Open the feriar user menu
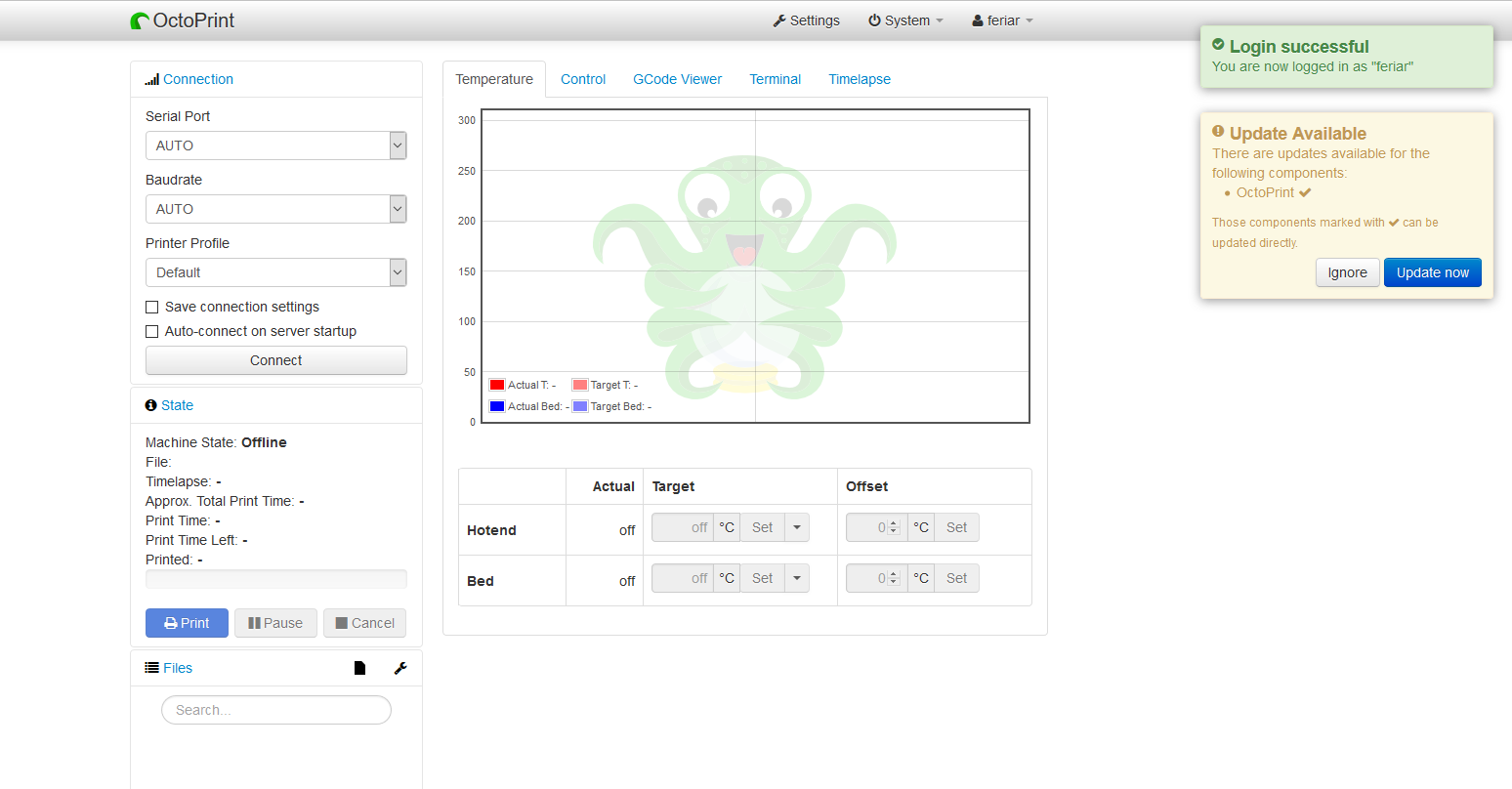The image size is (1512, 789). pos(1002,21)
